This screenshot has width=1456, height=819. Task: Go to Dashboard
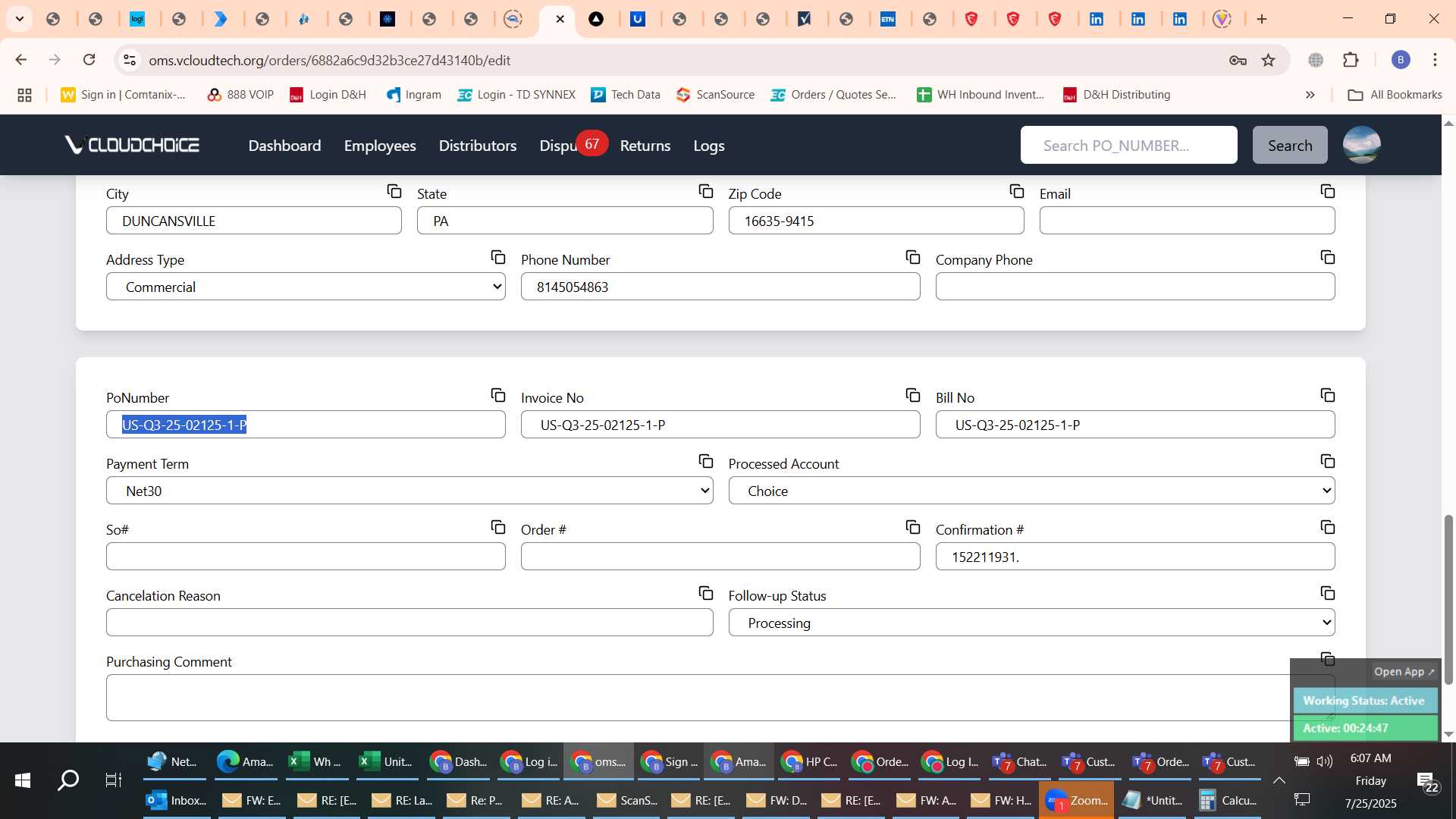click(284, 146)
